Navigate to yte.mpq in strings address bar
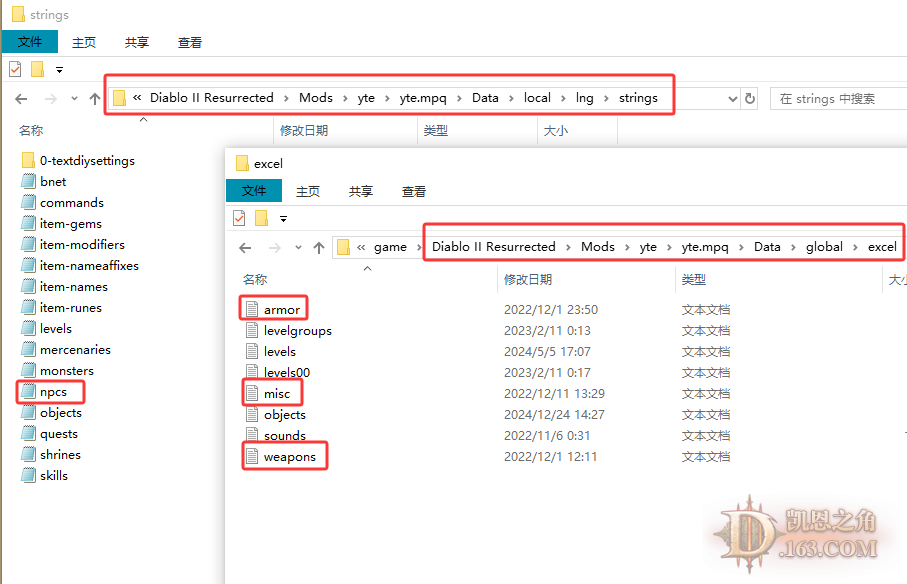 tap(423, 98)
